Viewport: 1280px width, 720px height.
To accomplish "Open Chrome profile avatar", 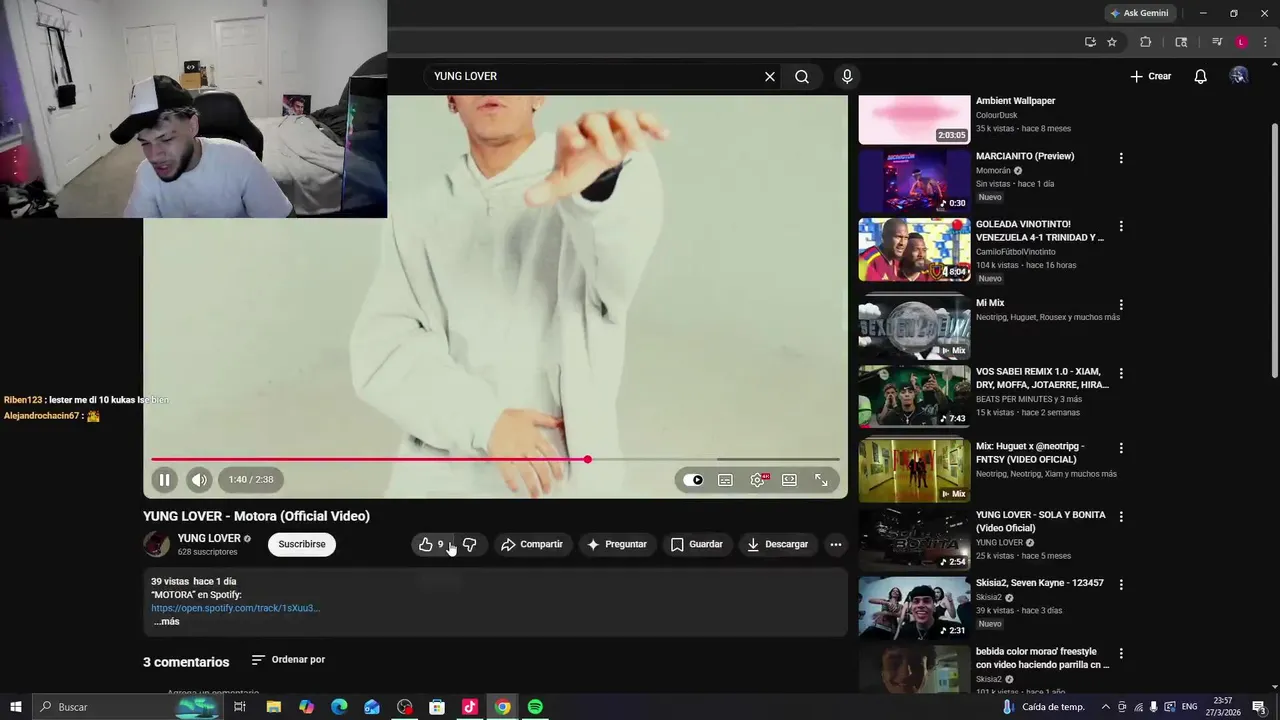I will coord(1241,42).
